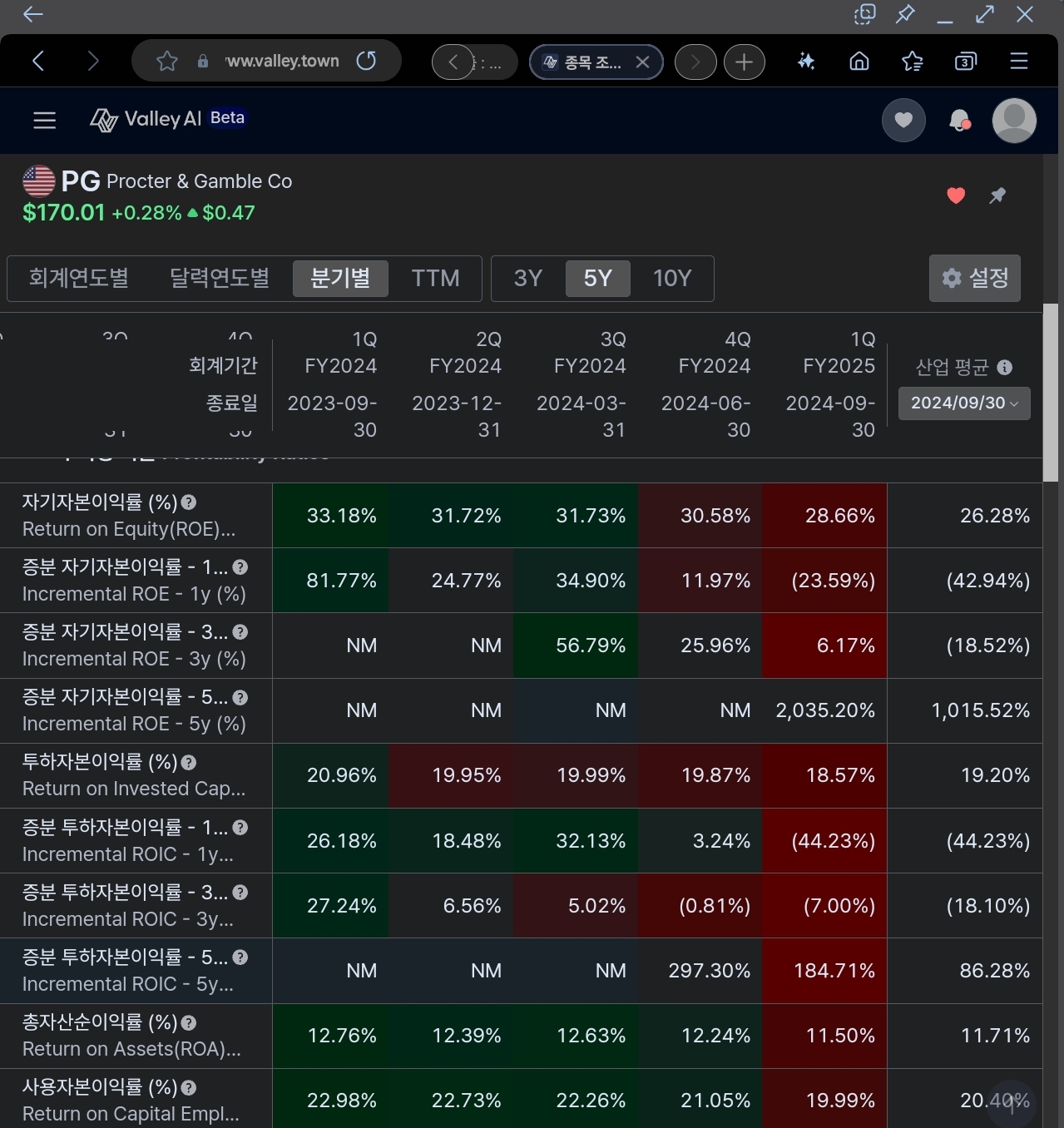Click the Valley AI logo
The image size is (1064, 1128).
pos(146,119)
